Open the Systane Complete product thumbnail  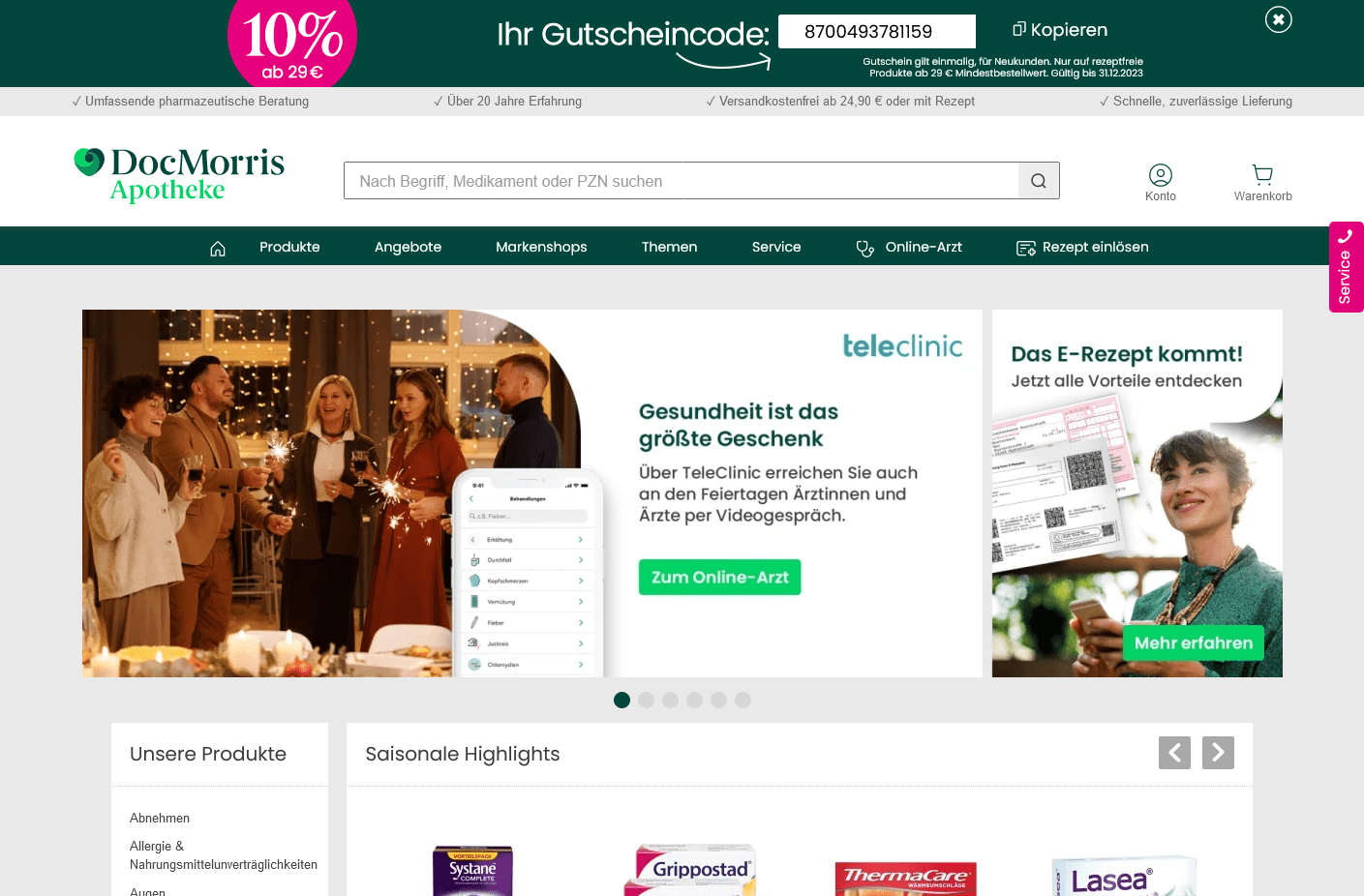[x=472, y=871]
